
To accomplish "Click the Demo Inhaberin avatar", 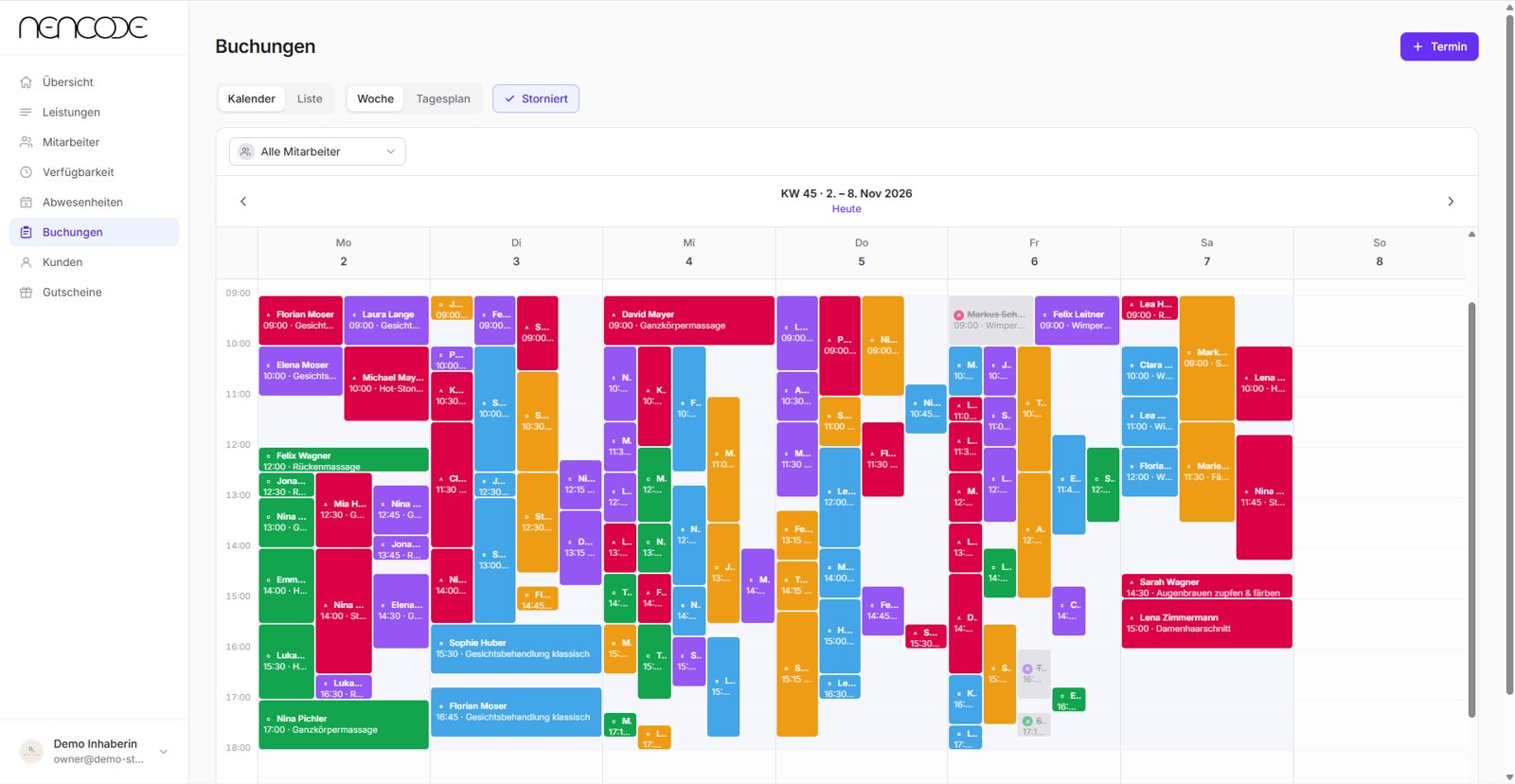I will tap(32, 751).
